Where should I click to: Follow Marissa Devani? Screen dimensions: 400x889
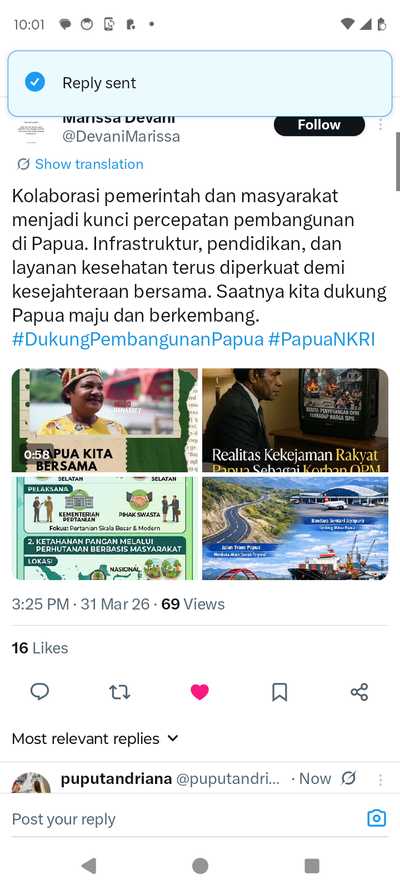tap(320, 125)
